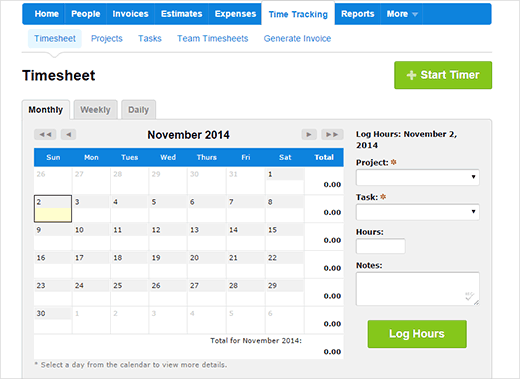Viewport: 520px width, 379px height.
Task: Open the People tab
Action: tap(86, 14)
